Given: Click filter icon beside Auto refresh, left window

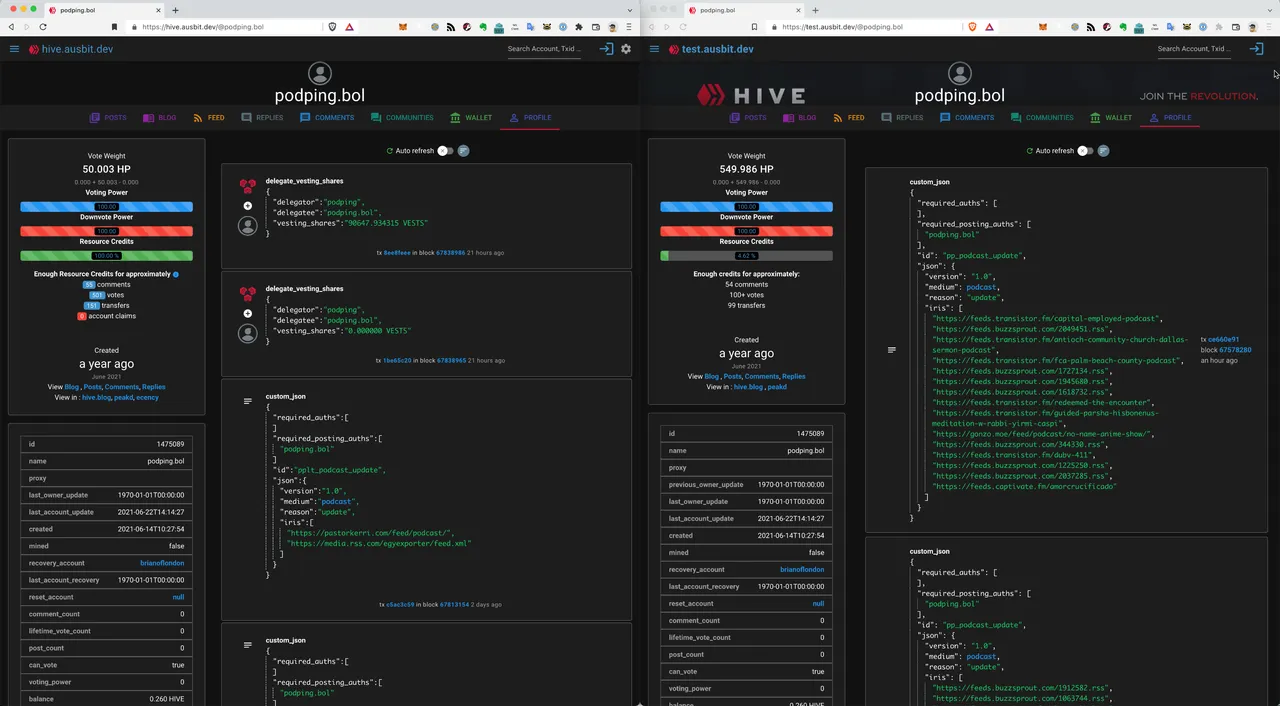Looking at the screenshot, I should click(x=464, y=151).
